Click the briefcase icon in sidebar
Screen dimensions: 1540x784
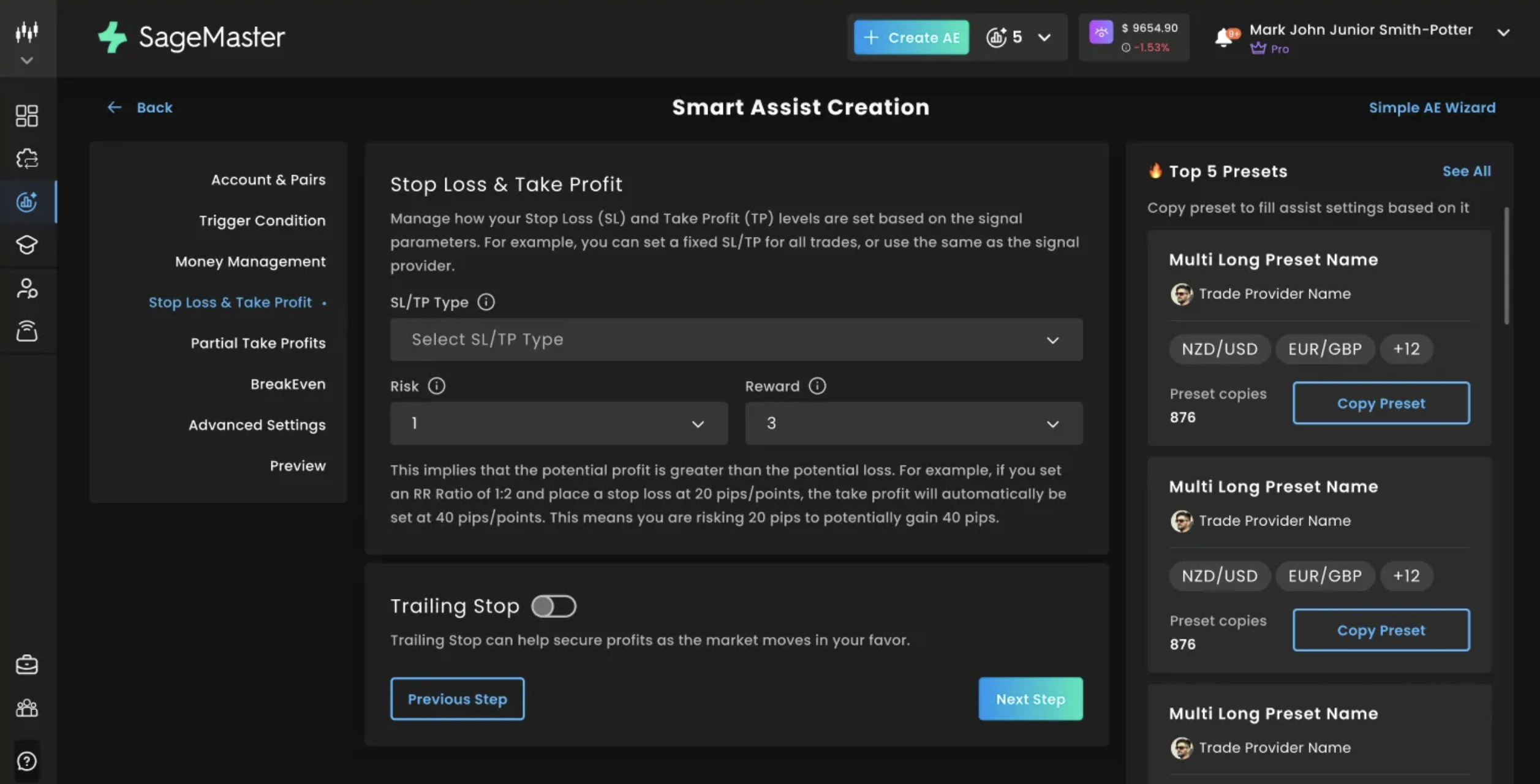click(x=26, y=665)
